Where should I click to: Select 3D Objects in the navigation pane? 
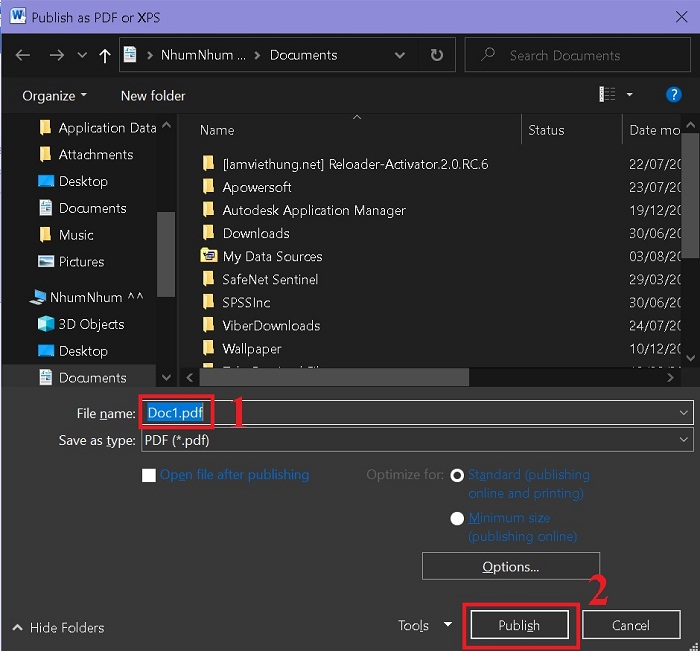pyautogui.click(x=91, y=324)
